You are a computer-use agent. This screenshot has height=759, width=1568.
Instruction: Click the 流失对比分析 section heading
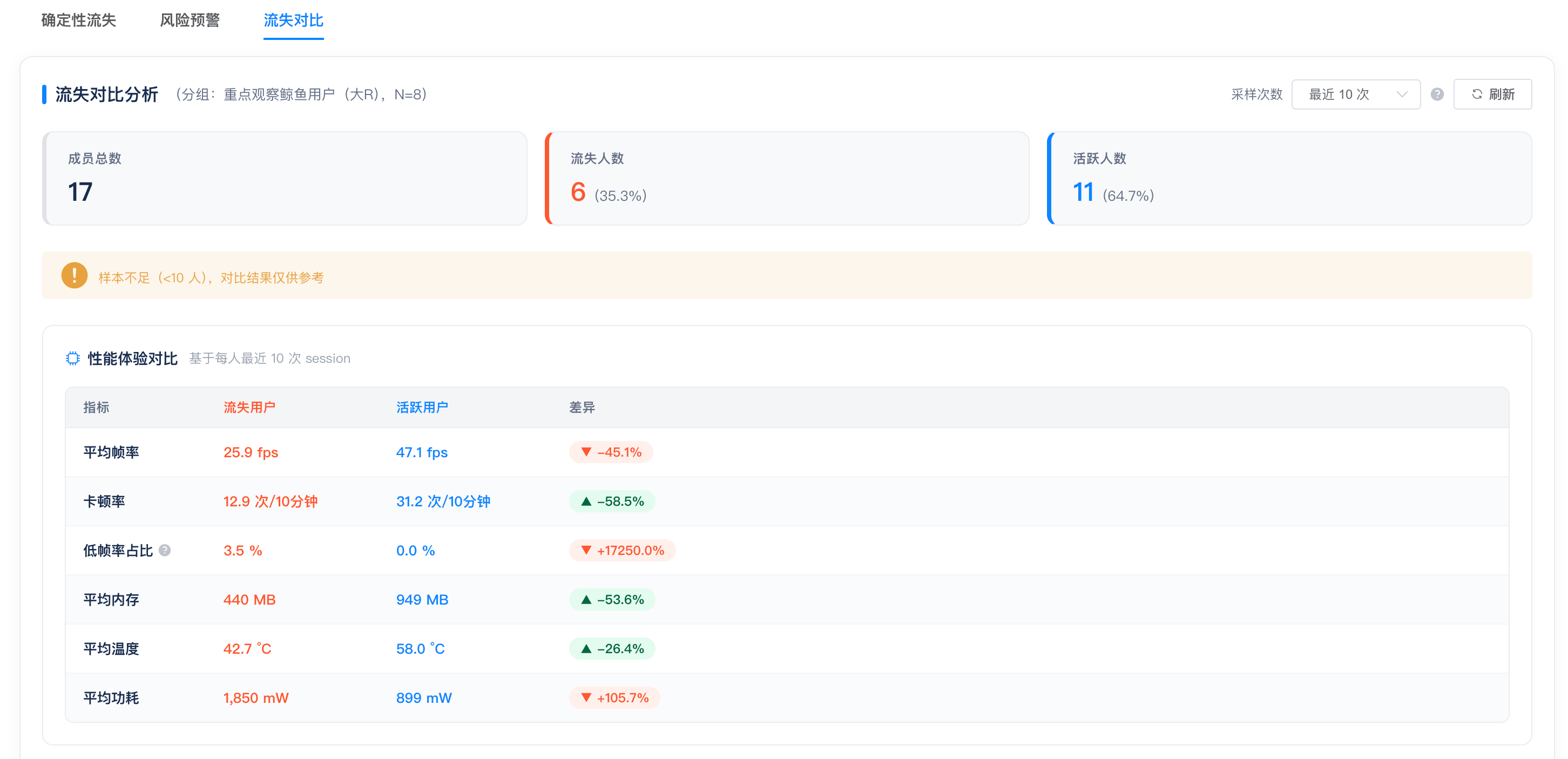pyautogui.click(x=106, y=94)
